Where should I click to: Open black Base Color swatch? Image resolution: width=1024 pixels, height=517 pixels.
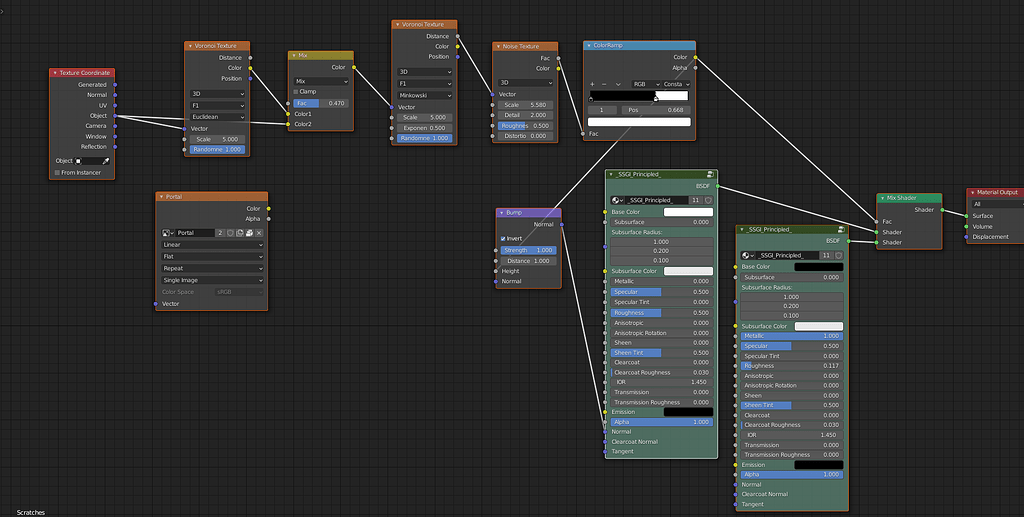click(818, 267)
